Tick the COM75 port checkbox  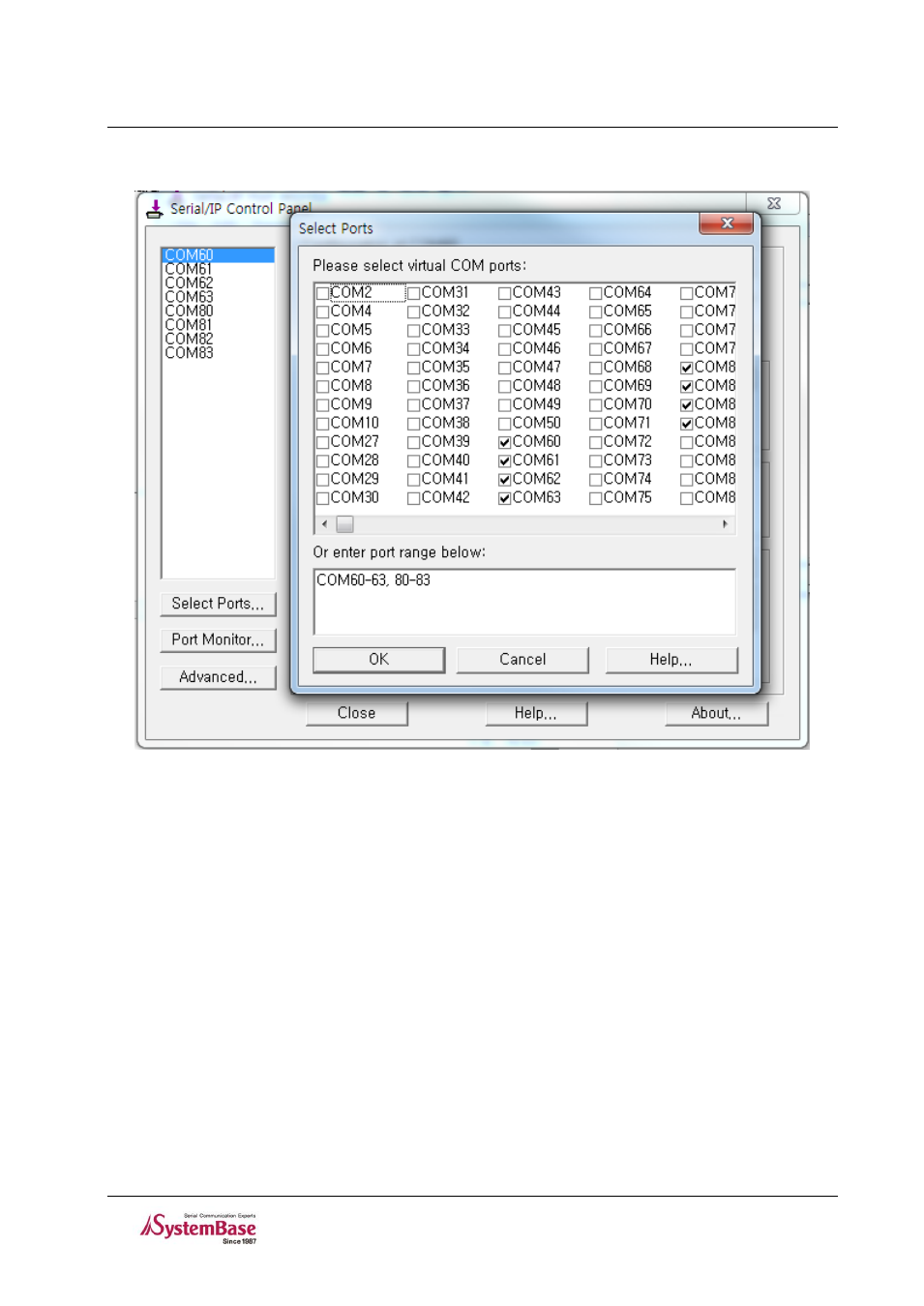595,498
